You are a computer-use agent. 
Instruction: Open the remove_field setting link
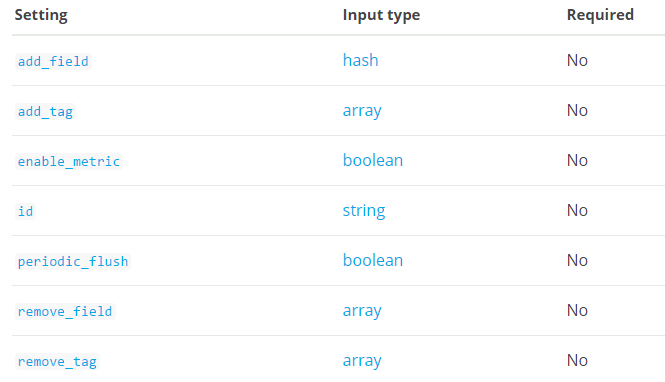[x=65, y=311]
